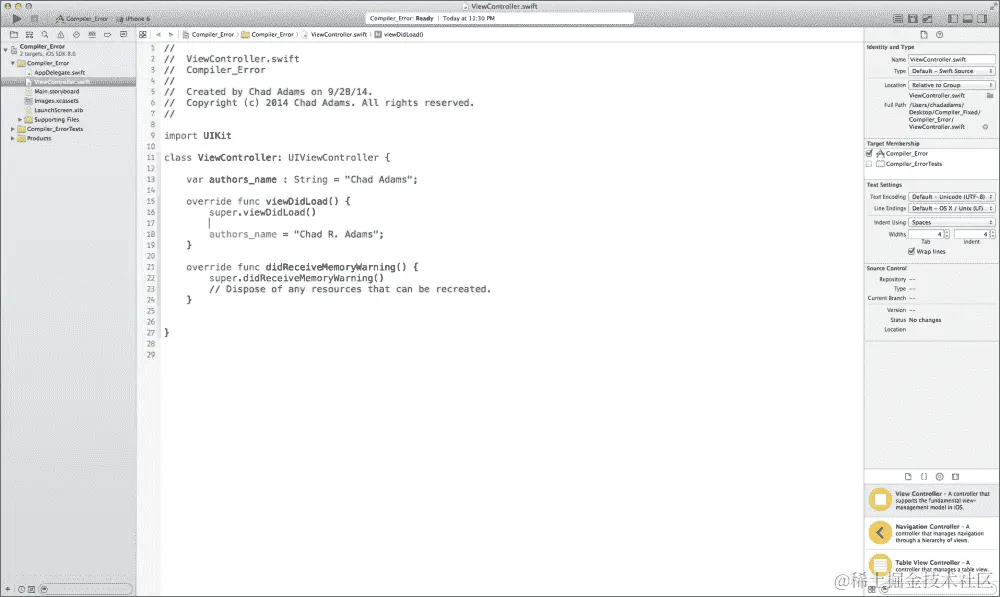Show the Quick Help inspector
The width and height of the screenshot is (1000, 597).
[x=939, y=34]
